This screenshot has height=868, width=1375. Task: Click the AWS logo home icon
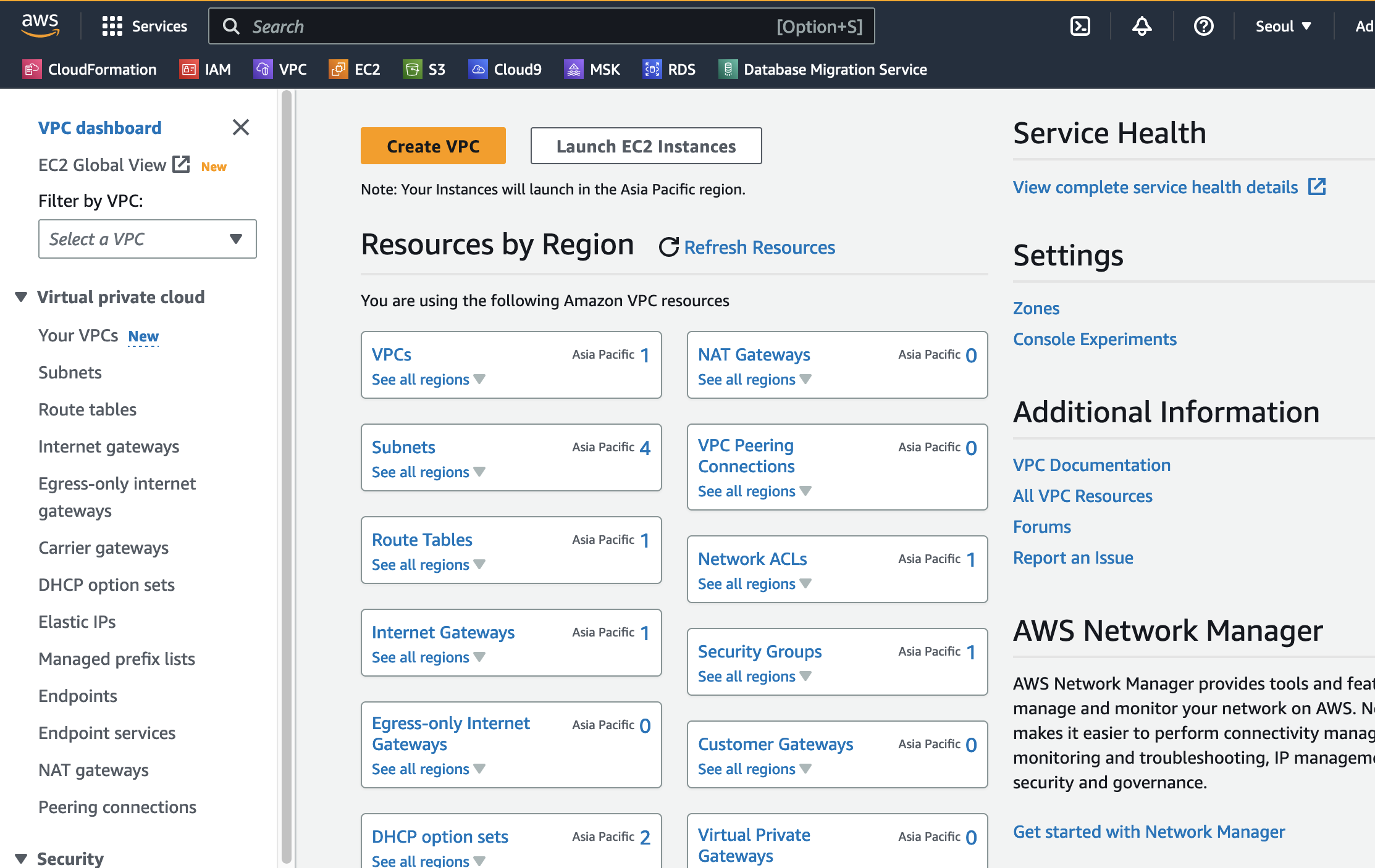(40, 25)
